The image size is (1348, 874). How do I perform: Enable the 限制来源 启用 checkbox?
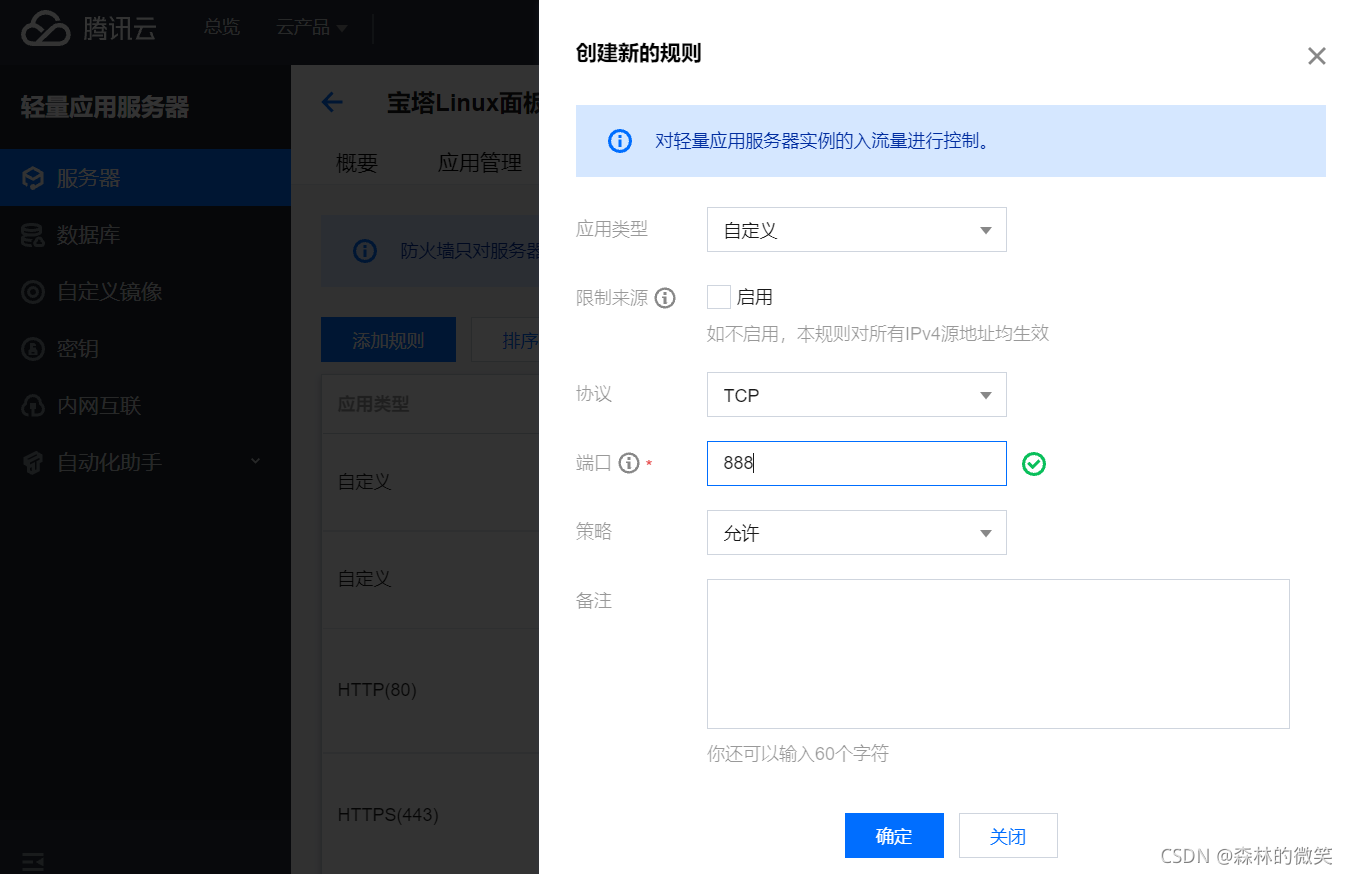[719, 297]
